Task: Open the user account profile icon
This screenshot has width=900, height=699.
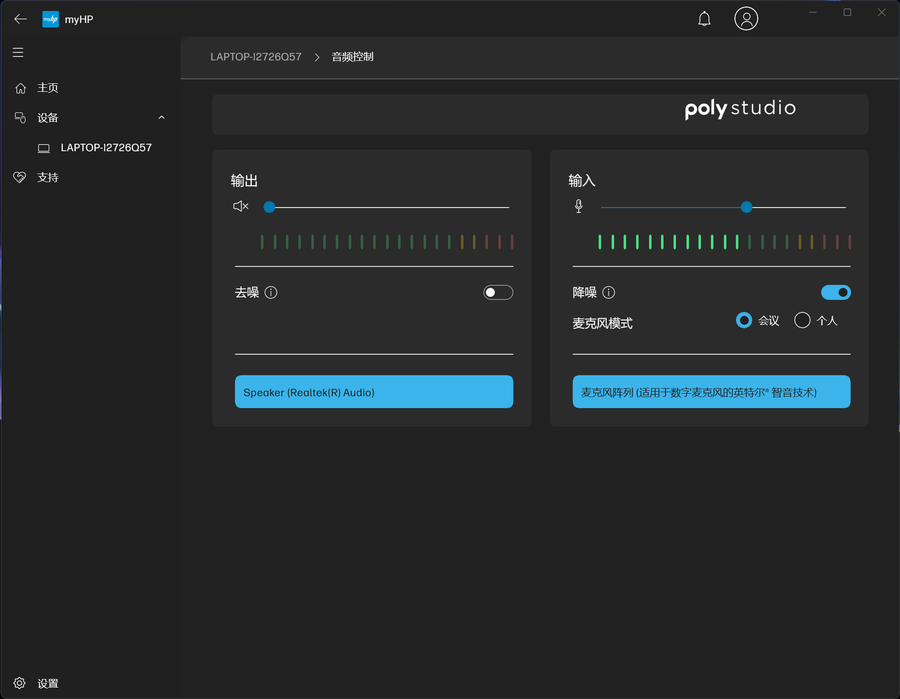Action: [x=746, y=19]
